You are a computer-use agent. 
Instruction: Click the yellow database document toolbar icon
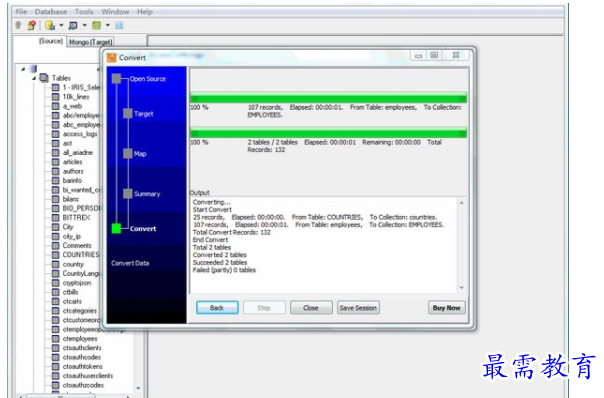pos(50,25)
